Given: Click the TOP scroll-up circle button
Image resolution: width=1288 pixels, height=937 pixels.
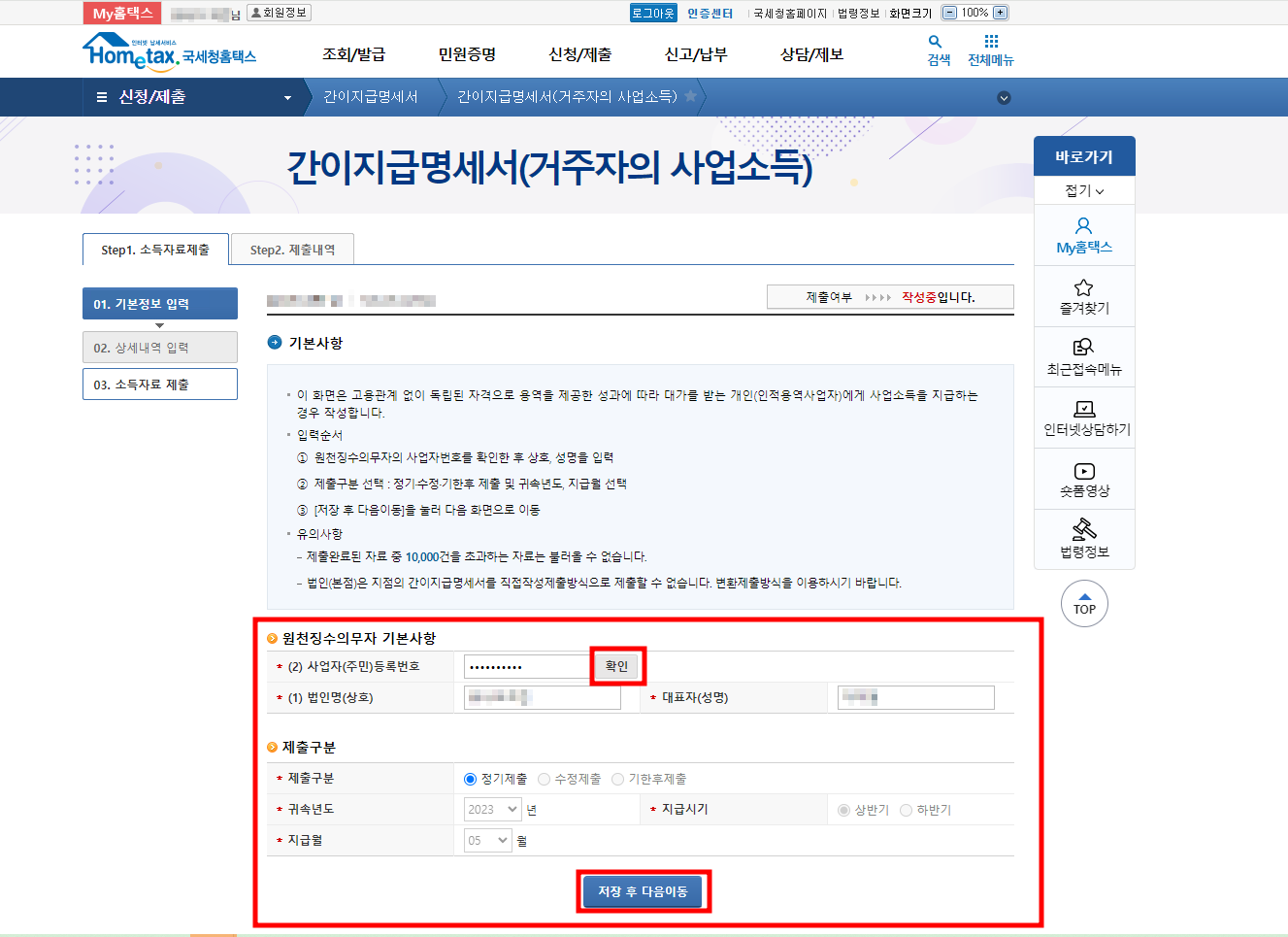Looking at the screenshot, I should pos(1084,604).
